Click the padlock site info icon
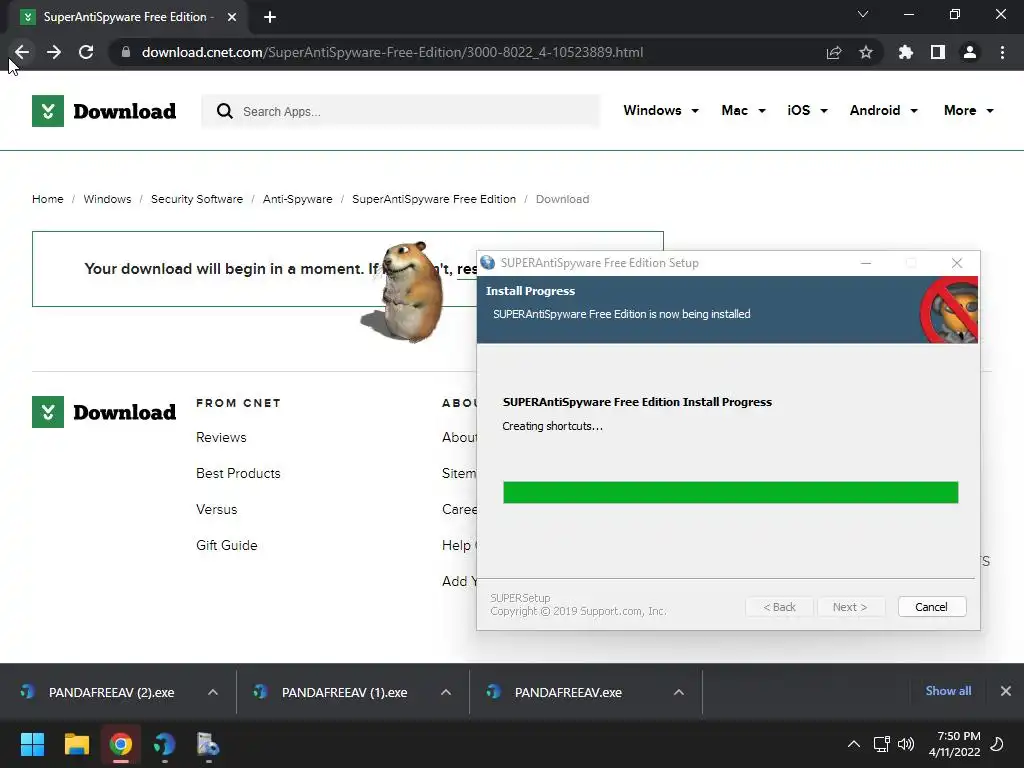The width and height of the screenshot is (1024, 768). point(126,52)
